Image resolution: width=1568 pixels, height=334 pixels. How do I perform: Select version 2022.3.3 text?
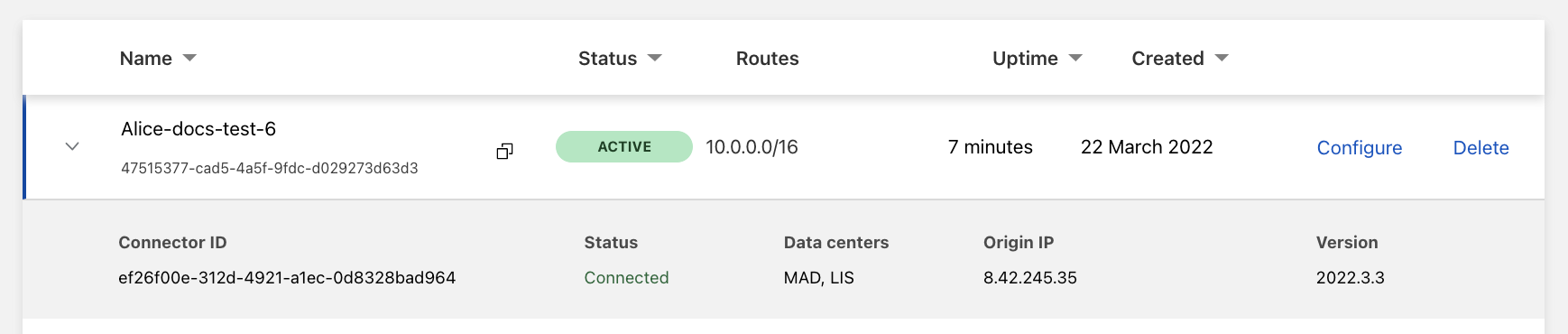pyautogui.click(x=1351, y=278)
